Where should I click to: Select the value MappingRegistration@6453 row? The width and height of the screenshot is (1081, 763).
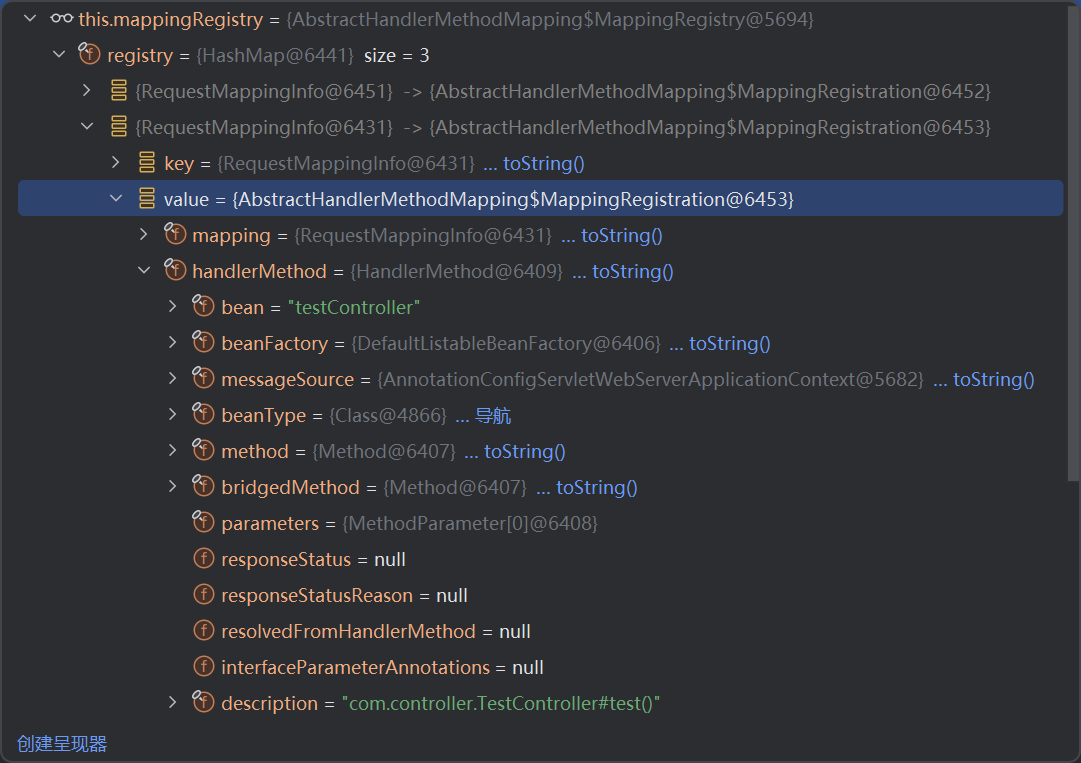click(x=500, y=199)
